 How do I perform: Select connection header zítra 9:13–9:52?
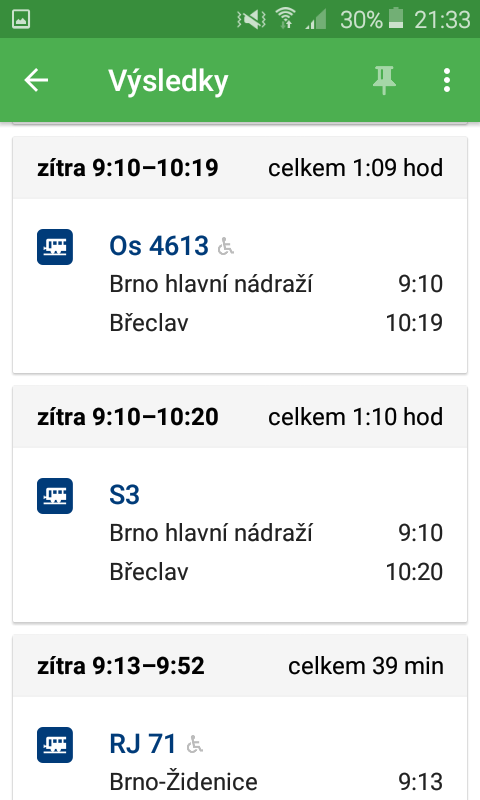[x=240, y=666]
